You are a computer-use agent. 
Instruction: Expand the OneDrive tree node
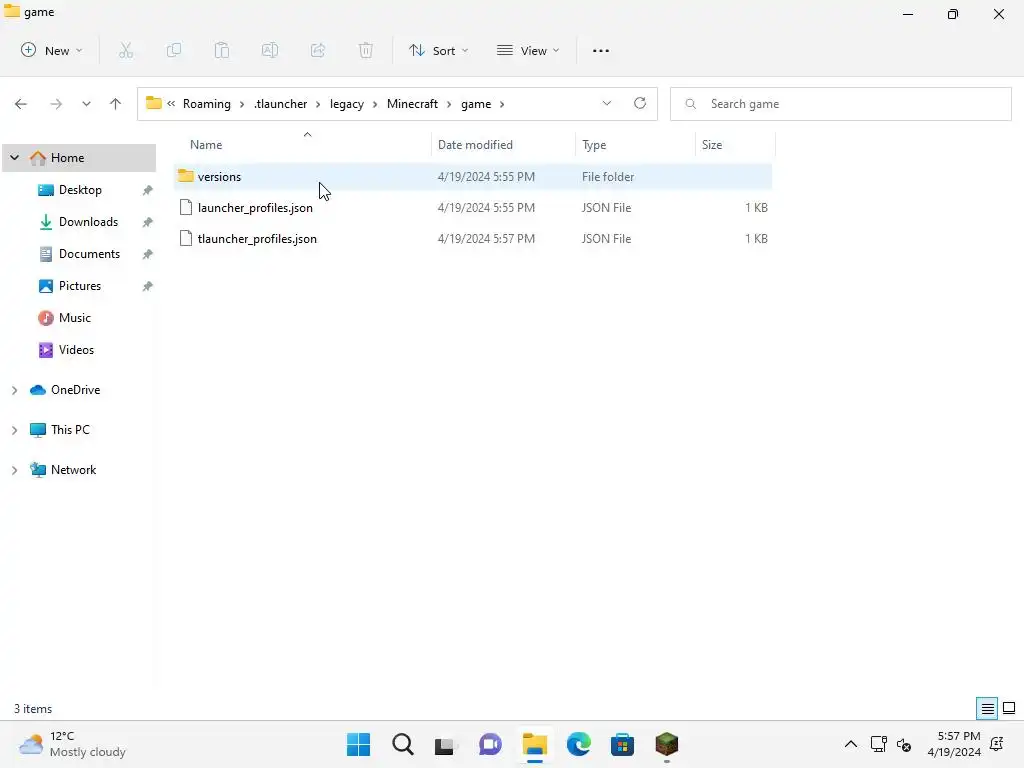pyautogui.click(x=14, y=390)
